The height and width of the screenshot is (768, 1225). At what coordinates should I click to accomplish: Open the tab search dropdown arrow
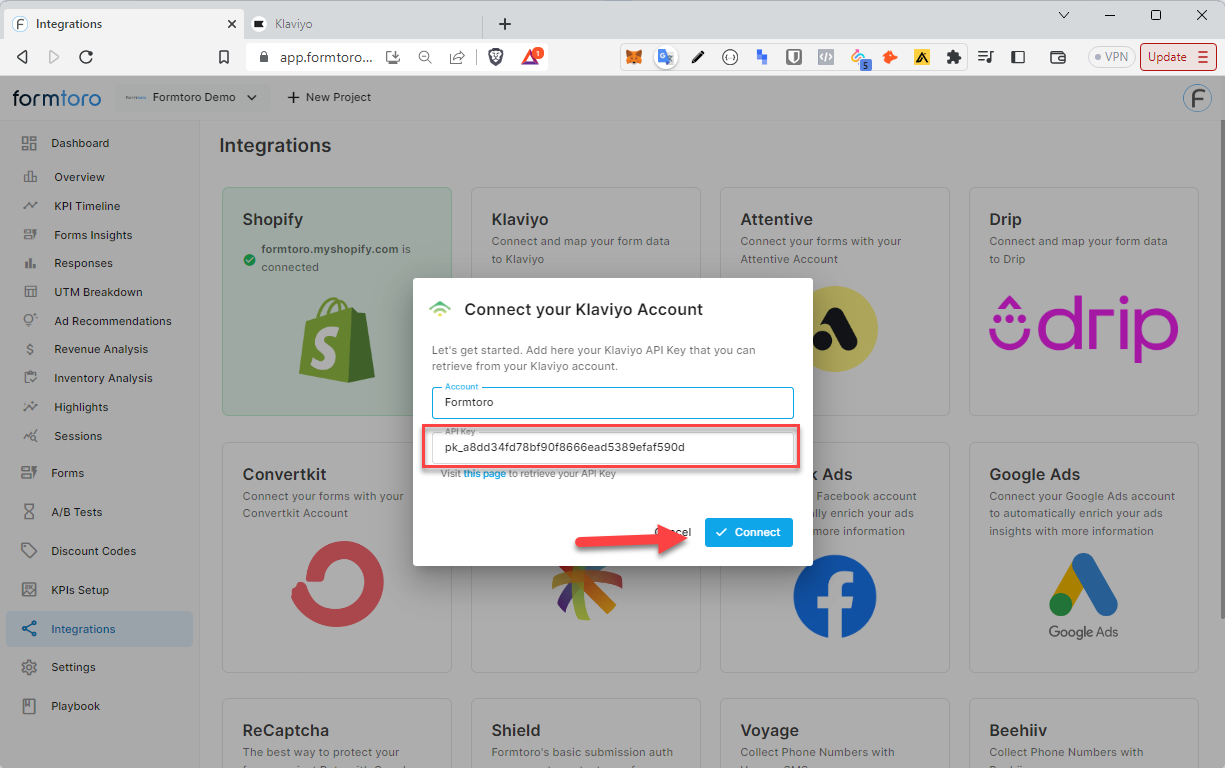pos(1064,15)
